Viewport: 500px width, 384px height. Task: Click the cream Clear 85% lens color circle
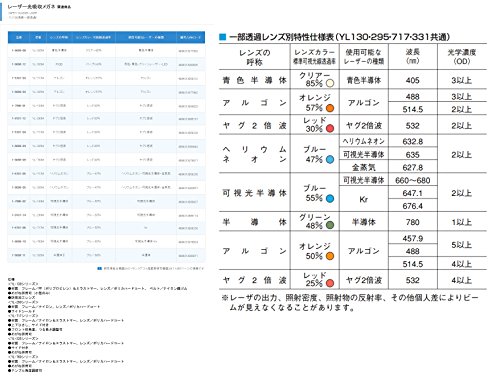pos(330,83)
